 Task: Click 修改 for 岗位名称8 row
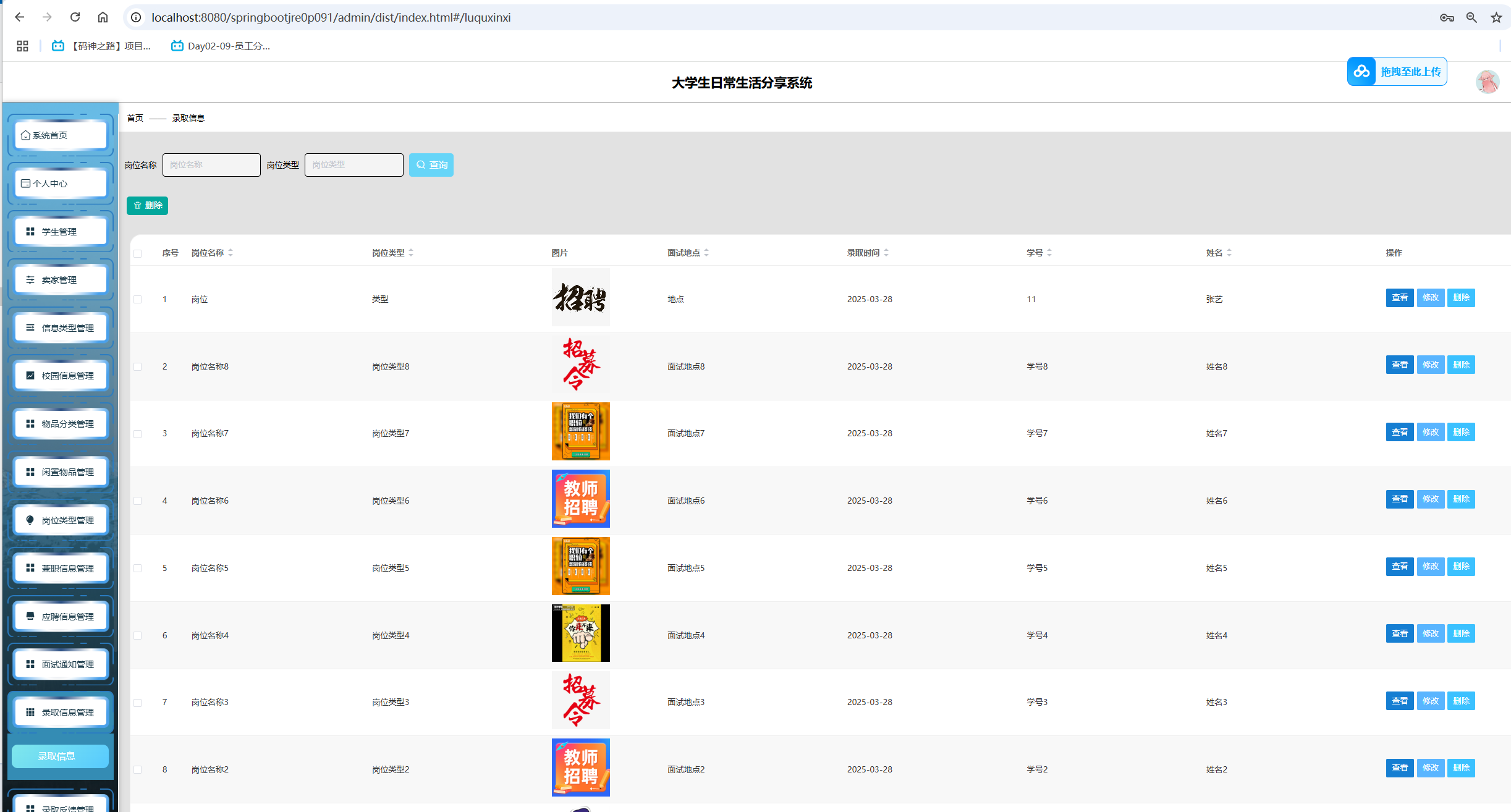point(1430,365)
